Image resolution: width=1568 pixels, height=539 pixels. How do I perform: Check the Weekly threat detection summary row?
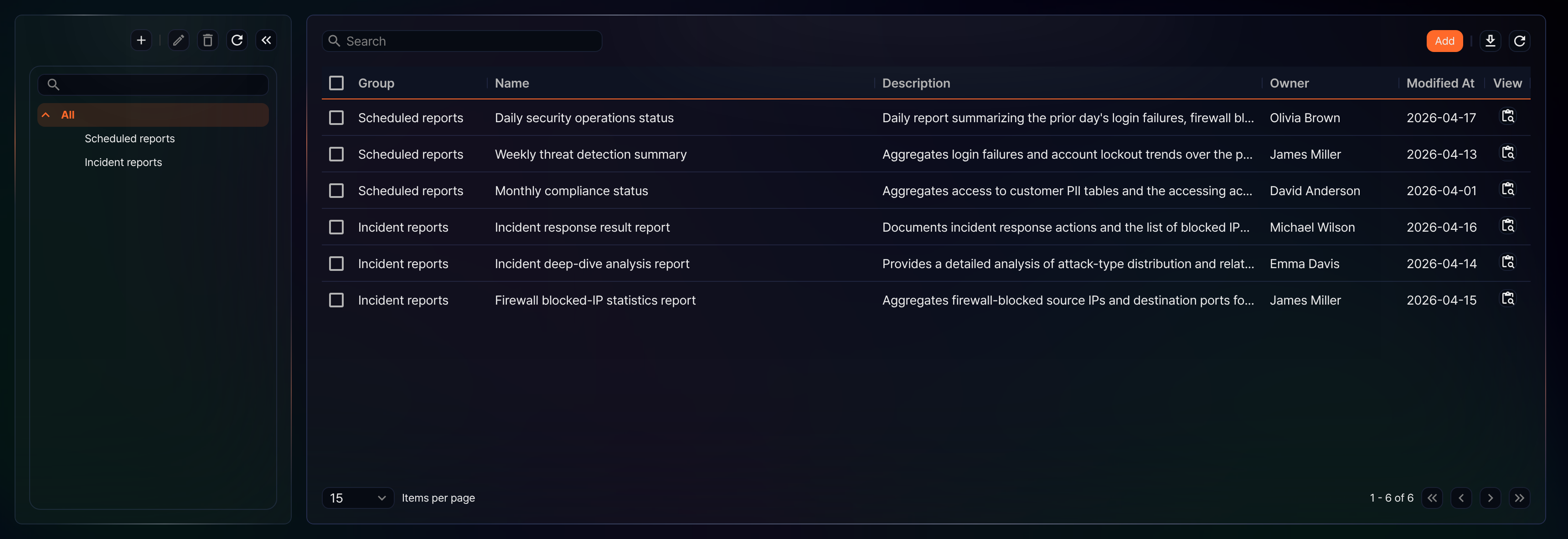pyautogui.click(x=336, y=154)
